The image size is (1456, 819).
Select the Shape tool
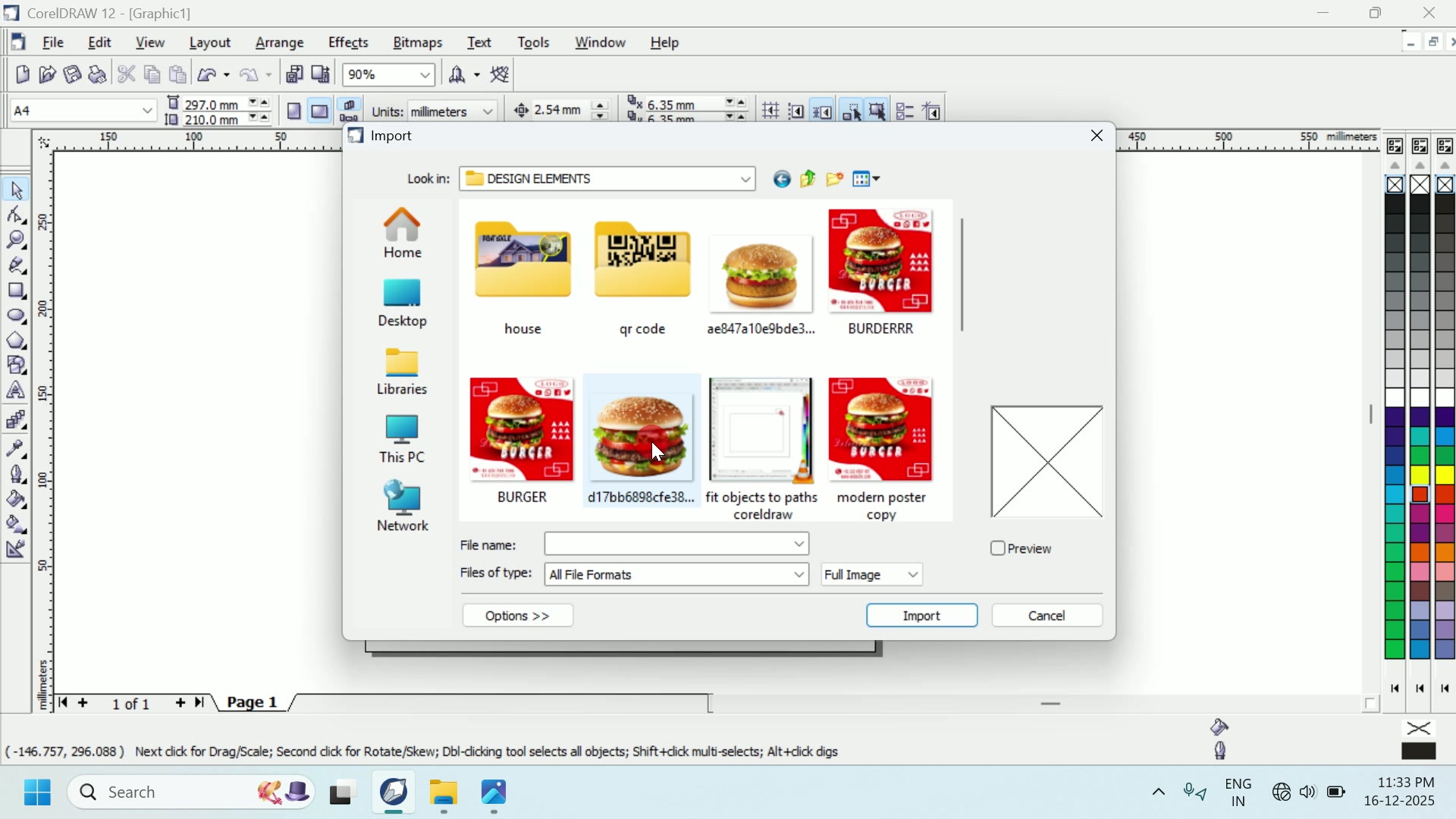point(17,215)
